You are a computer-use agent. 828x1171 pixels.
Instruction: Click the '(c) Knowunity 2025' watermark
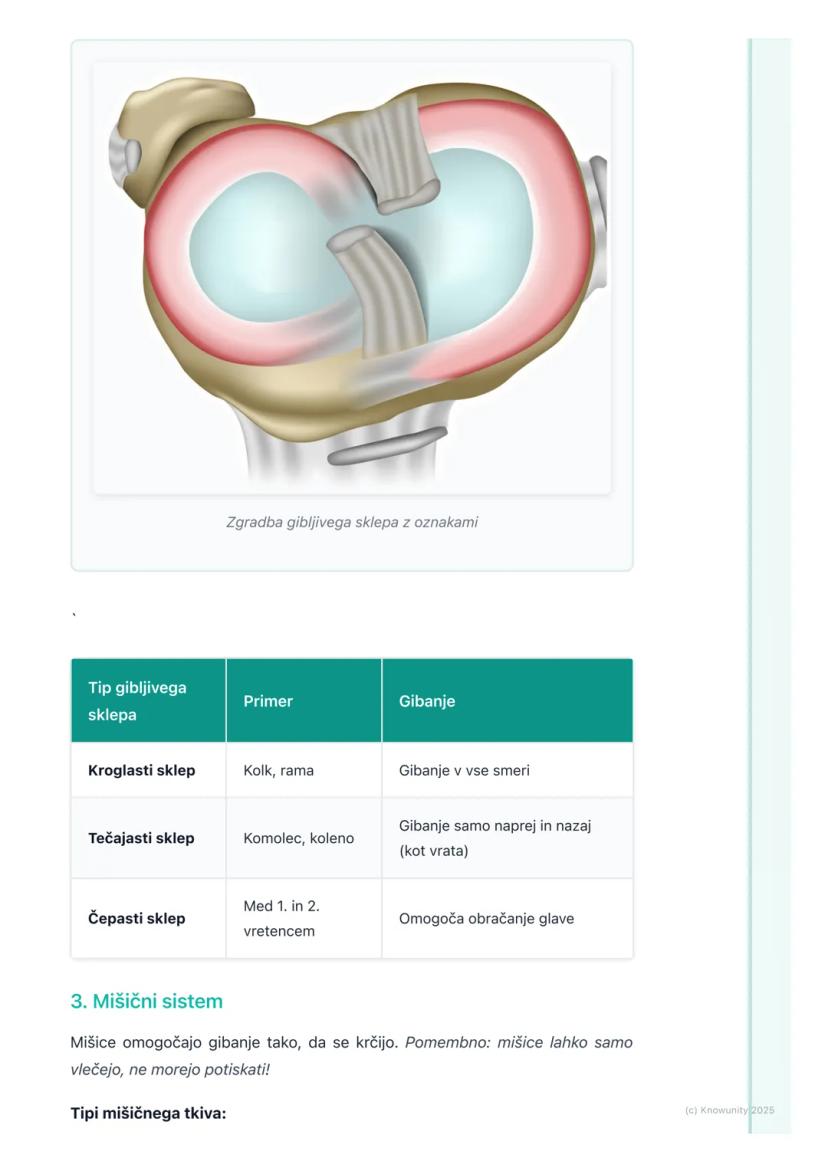coord(729,1110)
